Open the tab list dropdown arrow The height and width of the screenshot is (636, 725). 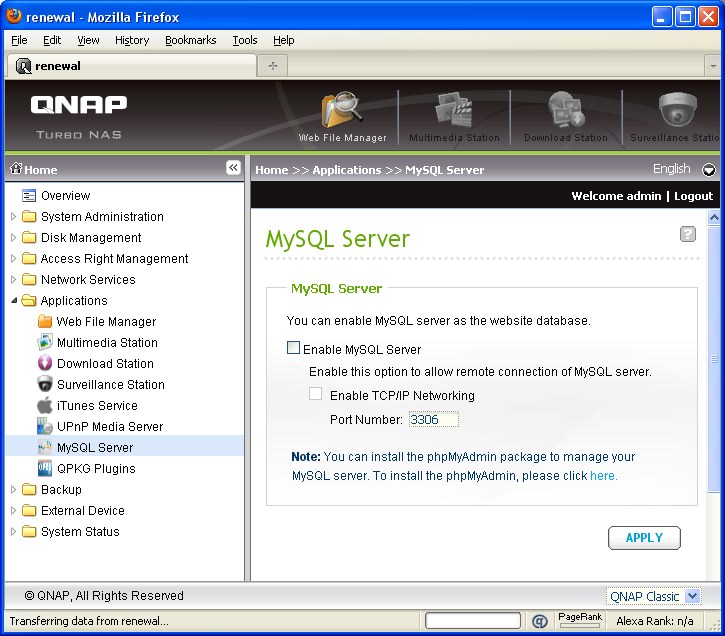(x=713, y=66)
